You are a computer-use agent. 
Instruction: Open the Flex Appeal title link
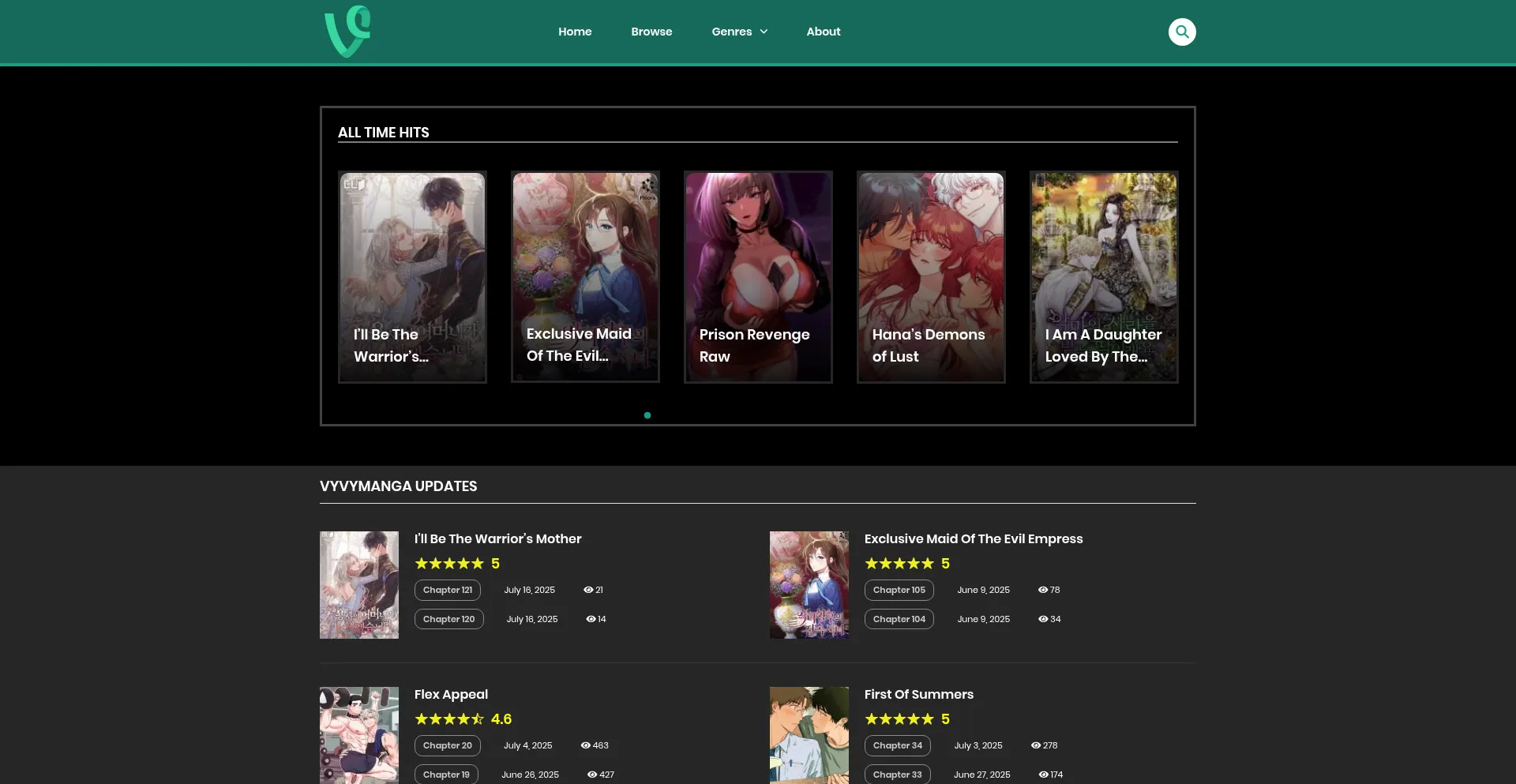[x=451, y=694]
